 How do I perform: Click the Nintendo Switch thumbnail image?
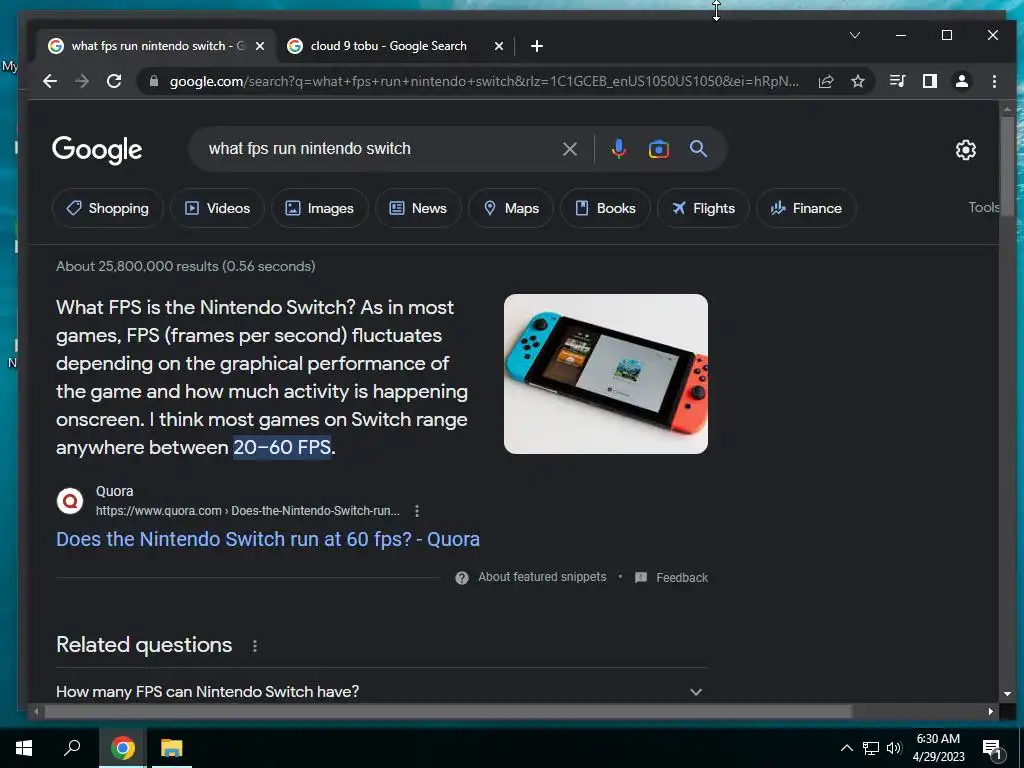[x=605, y=374]
